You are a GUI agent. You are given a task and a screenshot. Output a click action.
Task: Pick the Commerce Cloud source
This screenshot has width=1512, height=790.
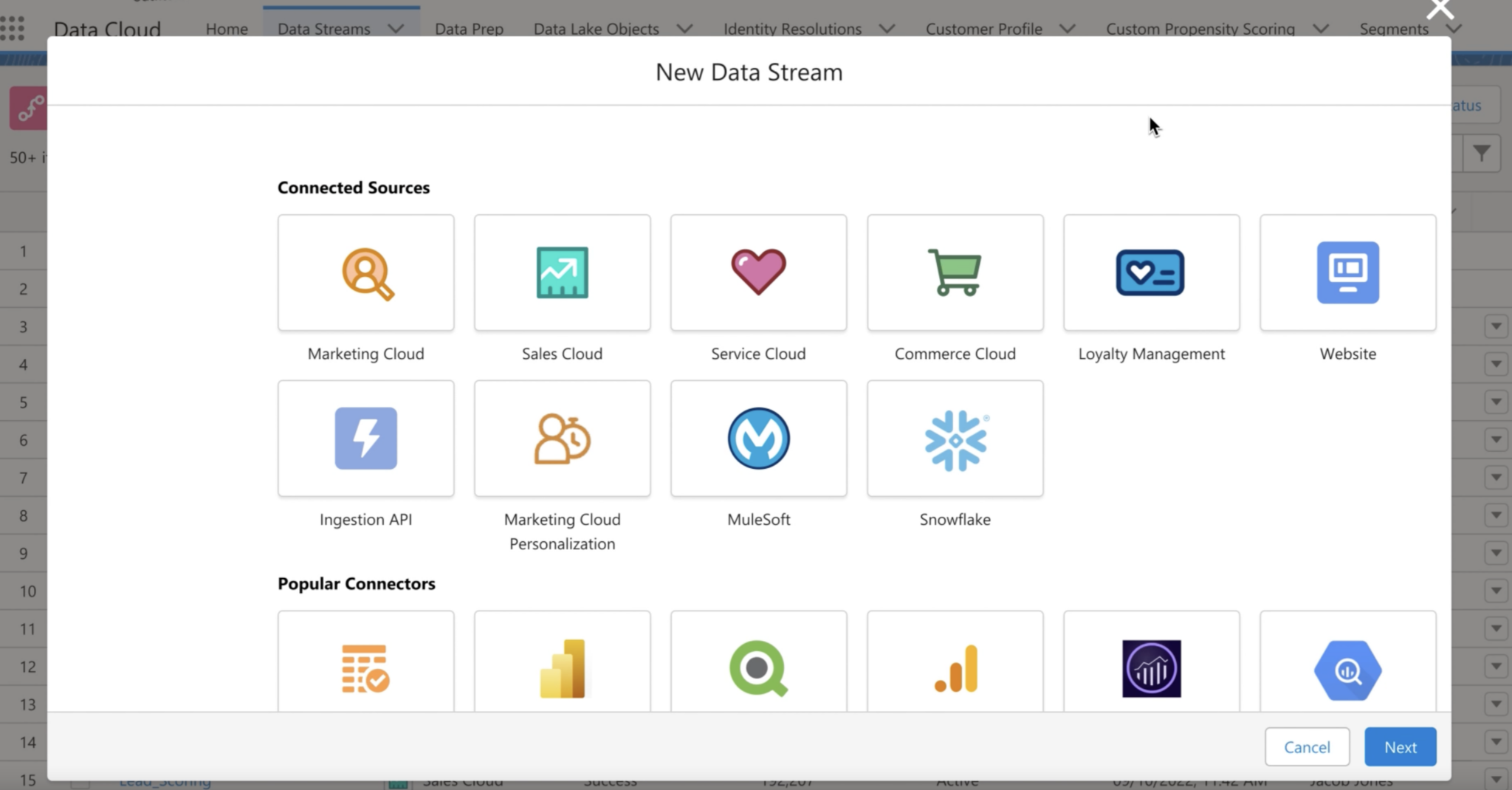955,273
